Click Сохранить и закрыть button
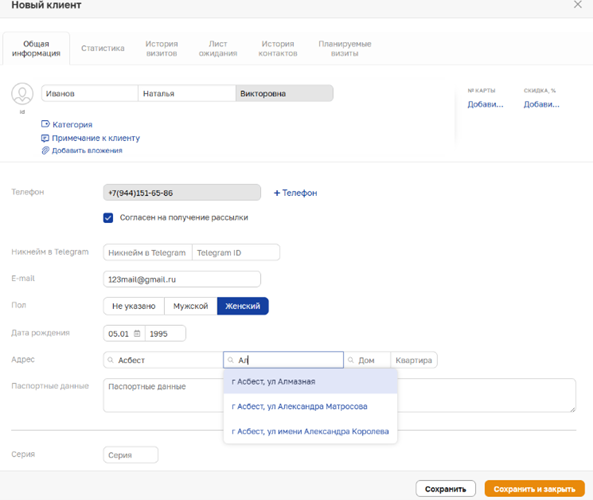The image size is (593, 500). click(x=534, y=489)
